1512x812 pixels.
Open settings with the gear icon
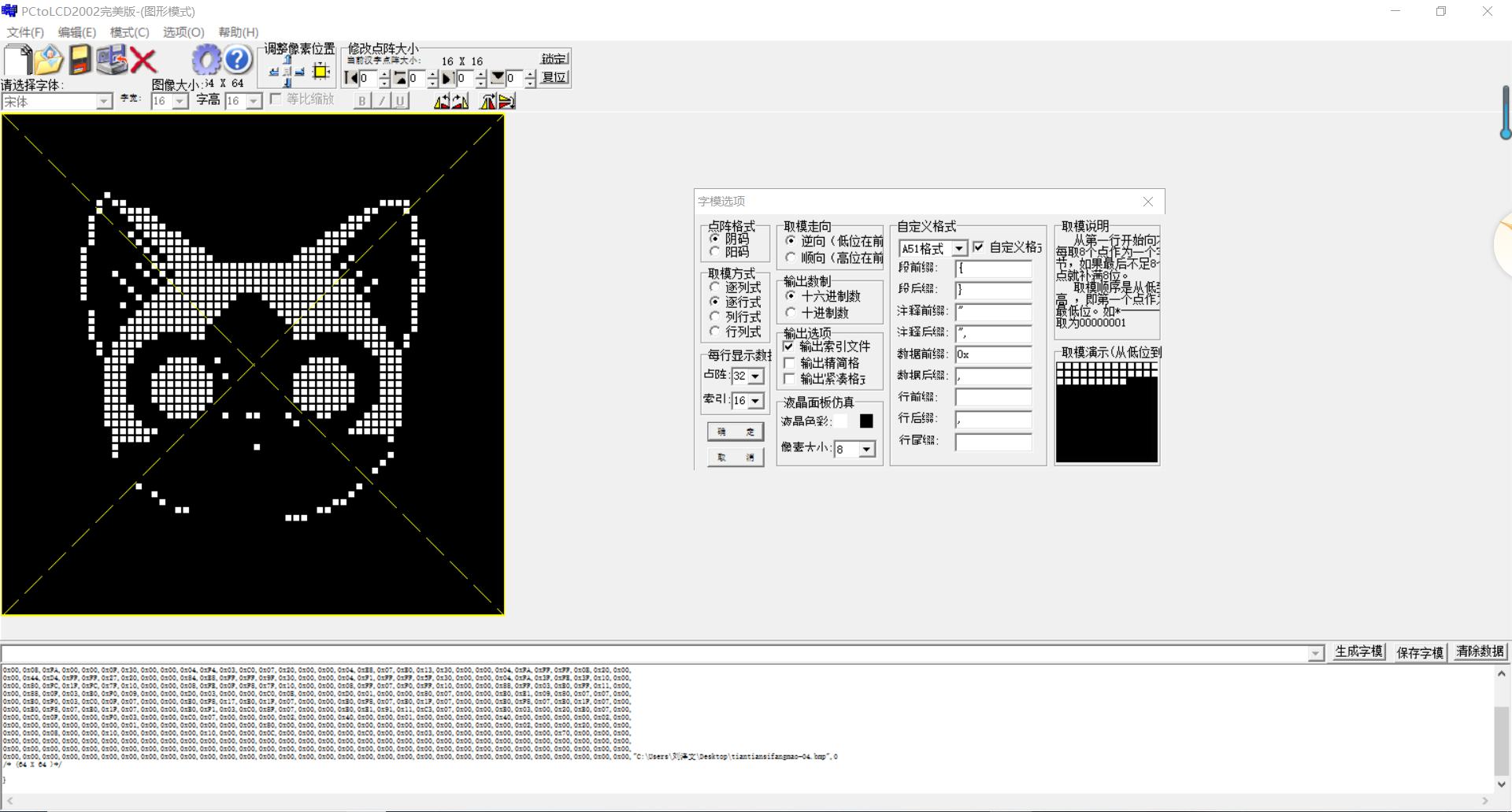[x=206, y=60]
